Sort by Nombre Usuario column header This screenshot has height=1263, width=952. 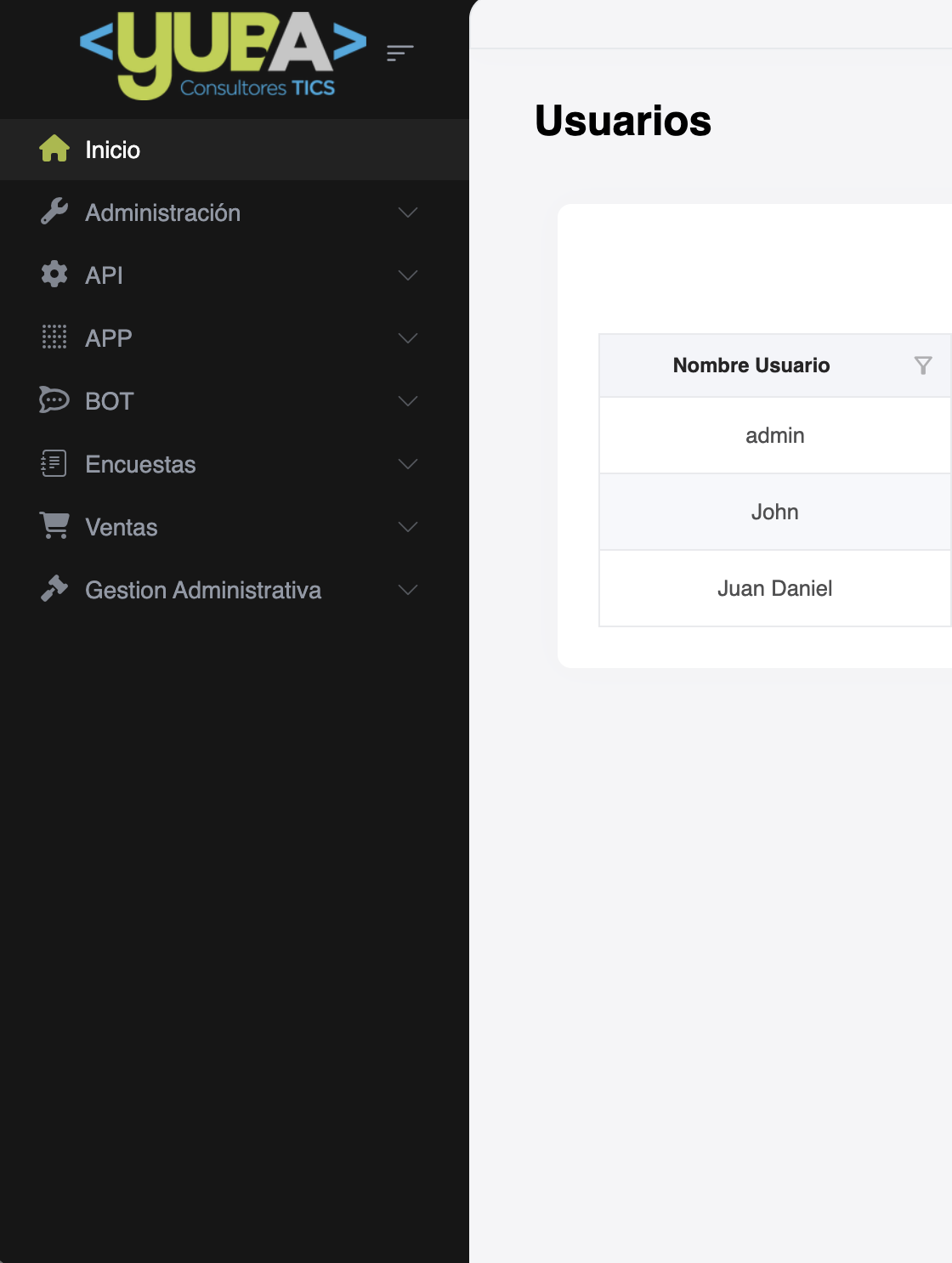point(751,365)
